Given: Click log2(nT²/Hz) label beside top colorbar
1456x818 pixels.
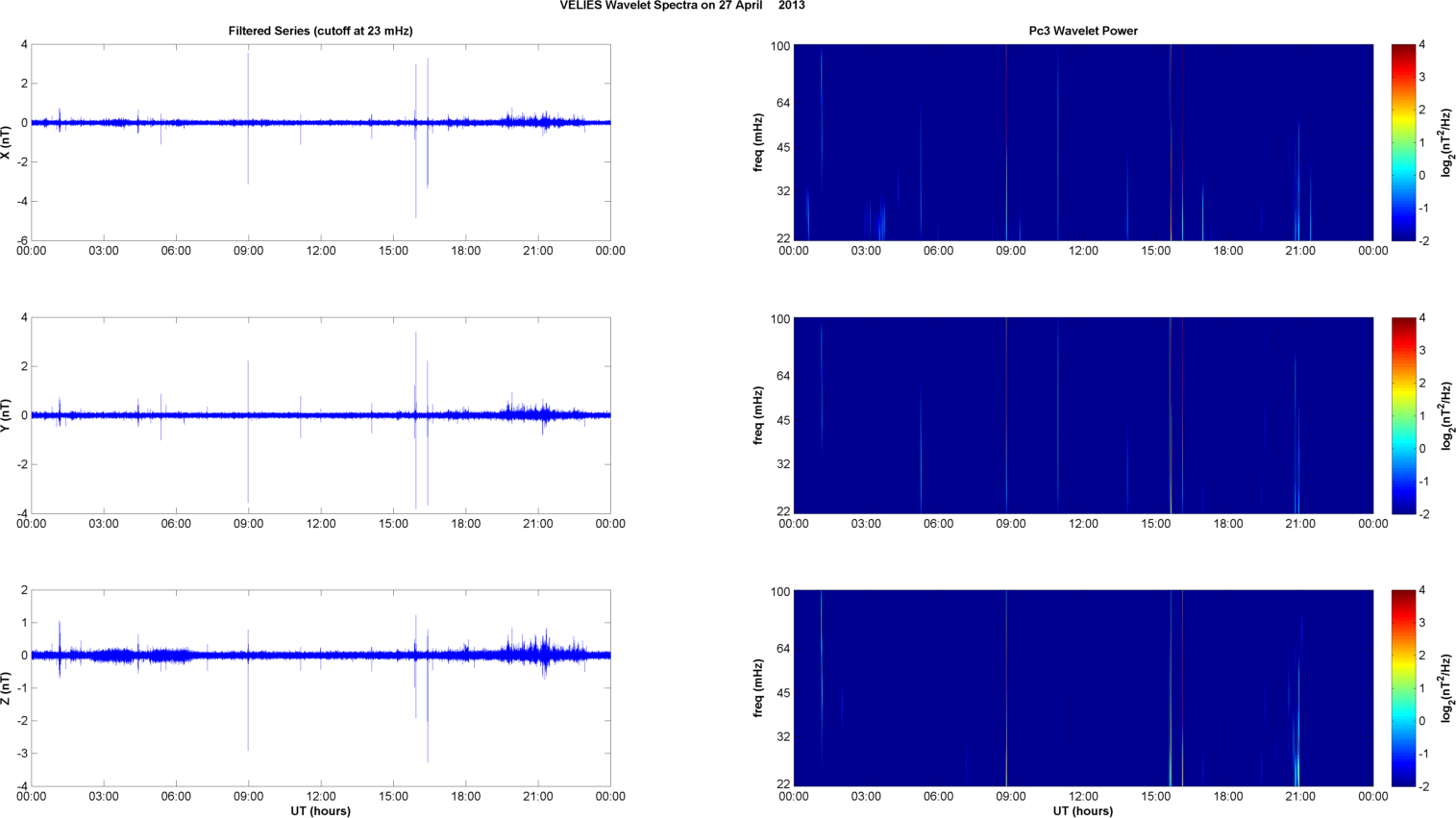Looking at the screenshot, I should pyautogui.click(x=1446, y=142).
